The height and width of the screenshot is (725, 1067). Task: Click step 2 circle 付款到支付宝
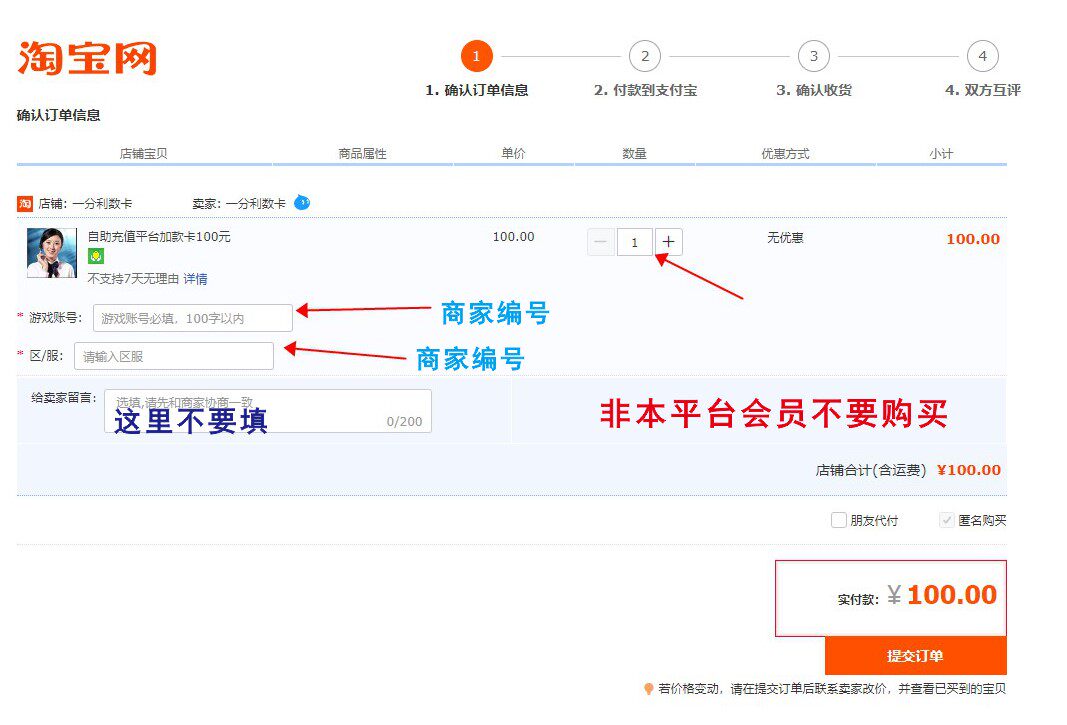[x=645, y=56]
